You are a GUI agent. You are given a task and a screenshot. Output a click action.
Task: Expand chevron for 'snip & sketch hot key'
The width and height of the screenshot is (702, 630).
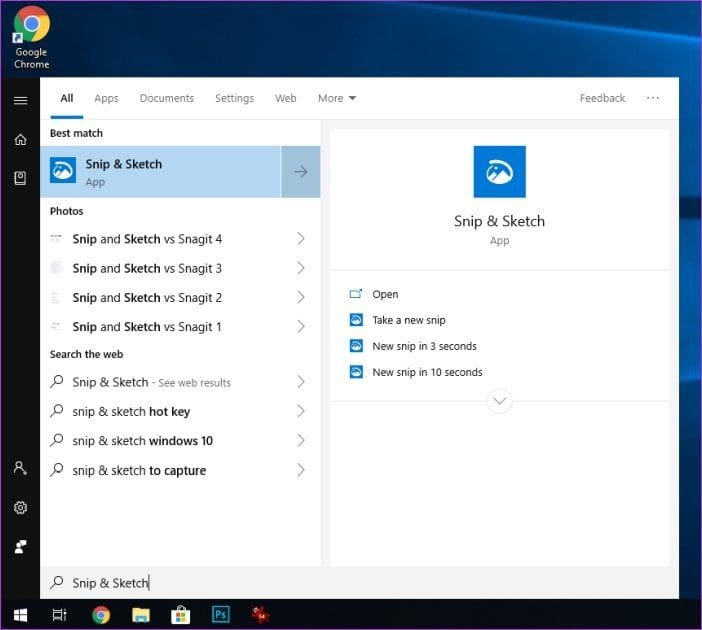pos(301,411)
